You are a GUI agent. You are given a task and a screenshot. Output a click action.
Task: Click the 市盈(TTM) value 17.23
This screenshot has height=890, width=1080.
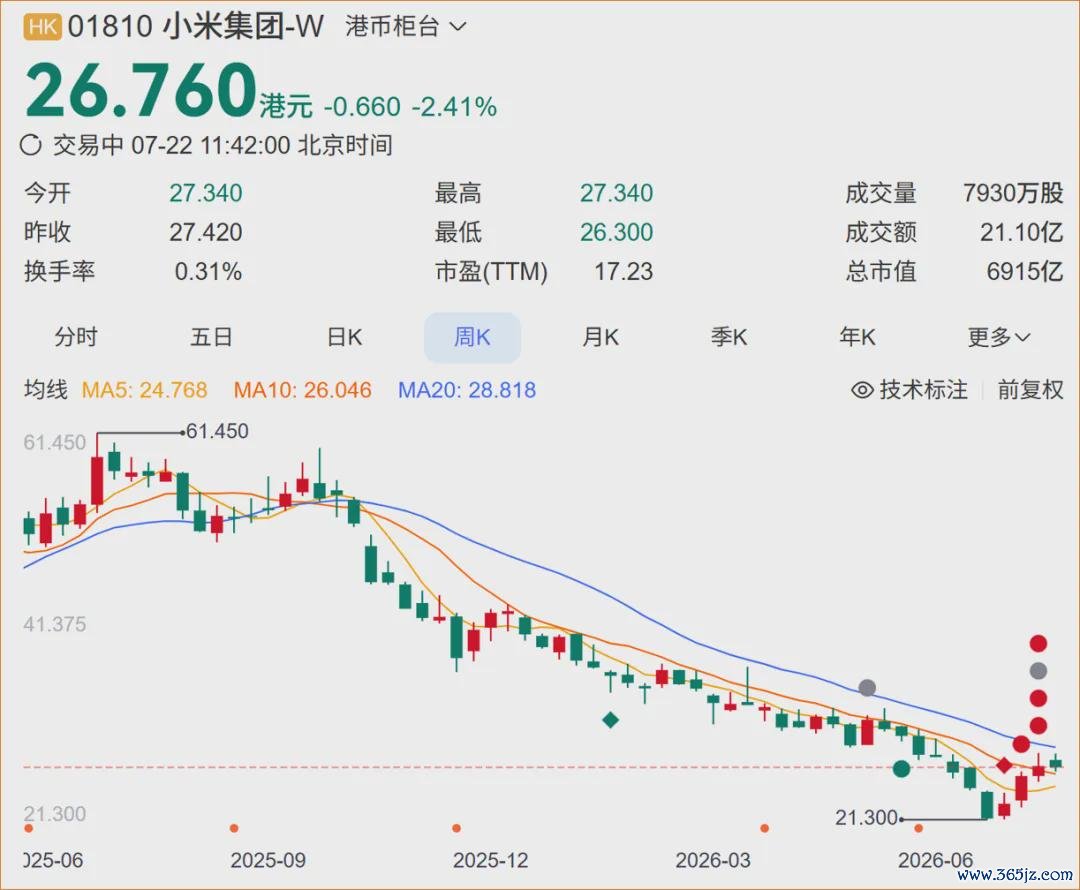[x=623, y=271]
